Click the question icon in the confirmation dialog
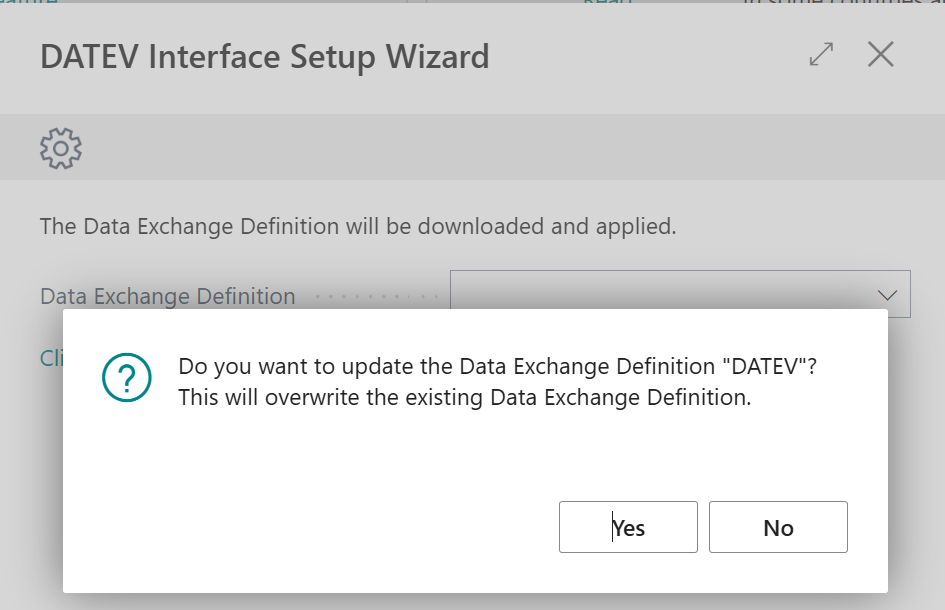This screenshot has width=945, height=610. coord(125,378)
